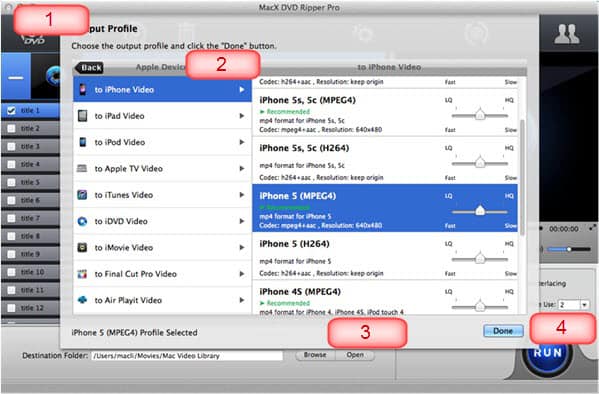Tick the title 7 checkbox
Viewport: 599px width, 394px height.
click(11, 218)
